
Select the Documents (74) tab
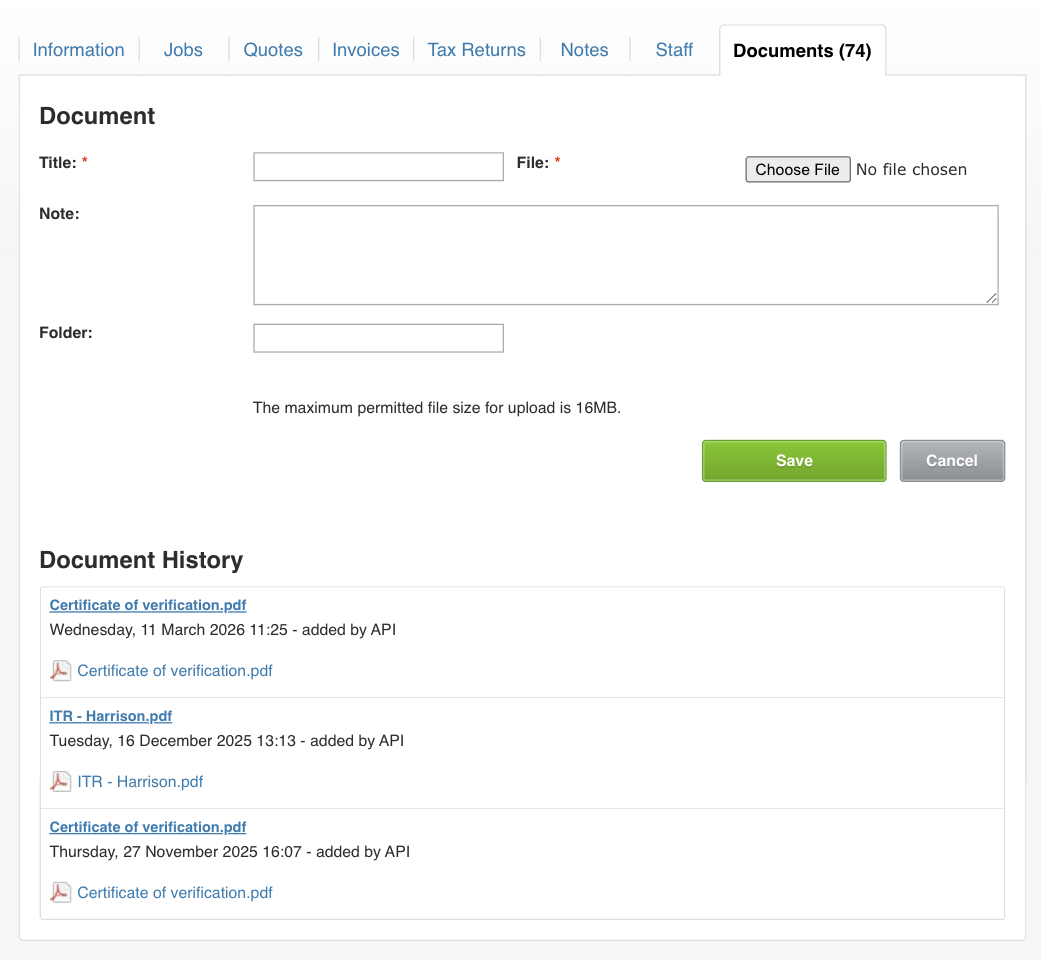click(802, 50)
